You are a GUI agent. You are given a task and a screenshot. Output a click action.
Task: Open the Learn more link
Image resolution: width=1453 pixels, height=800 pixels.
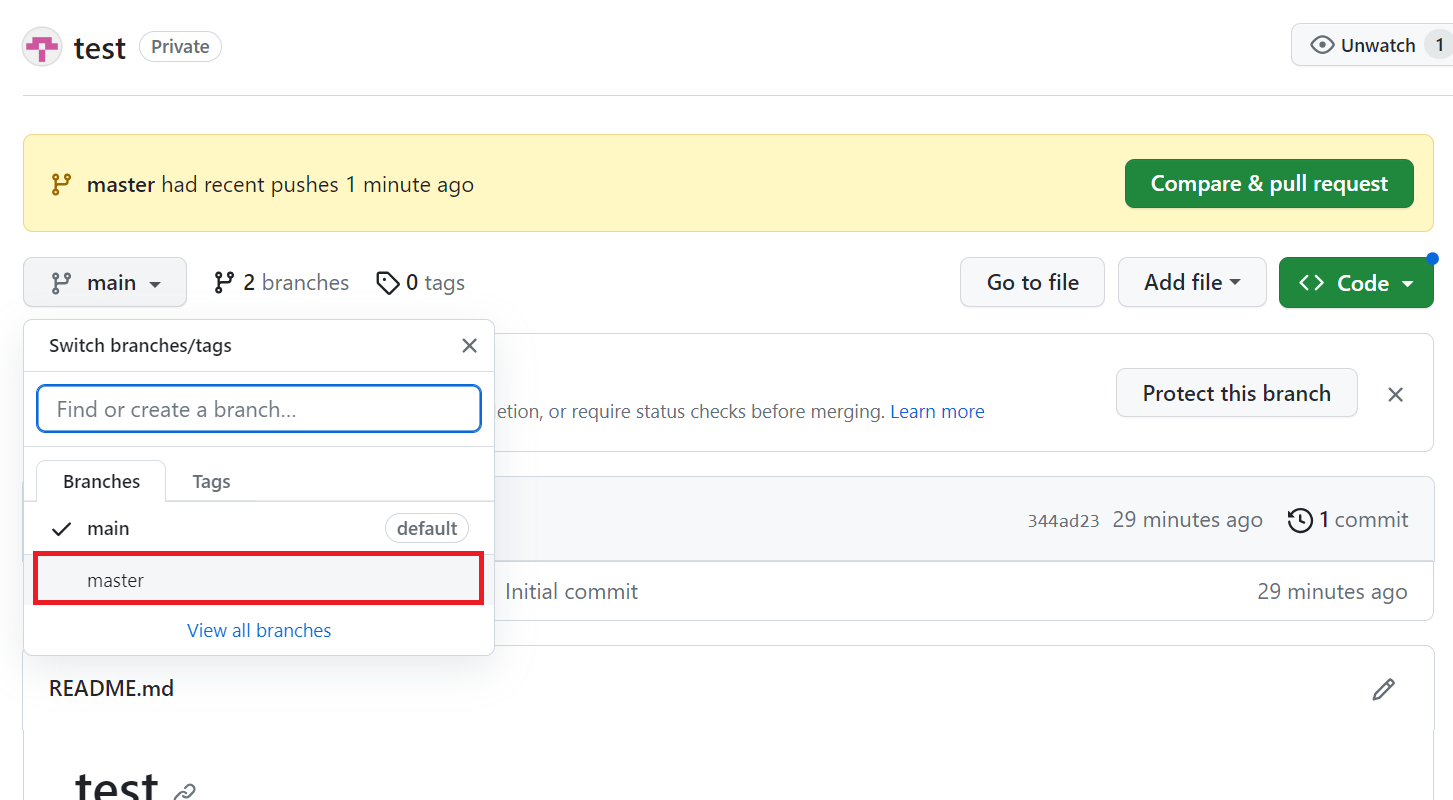937,412
